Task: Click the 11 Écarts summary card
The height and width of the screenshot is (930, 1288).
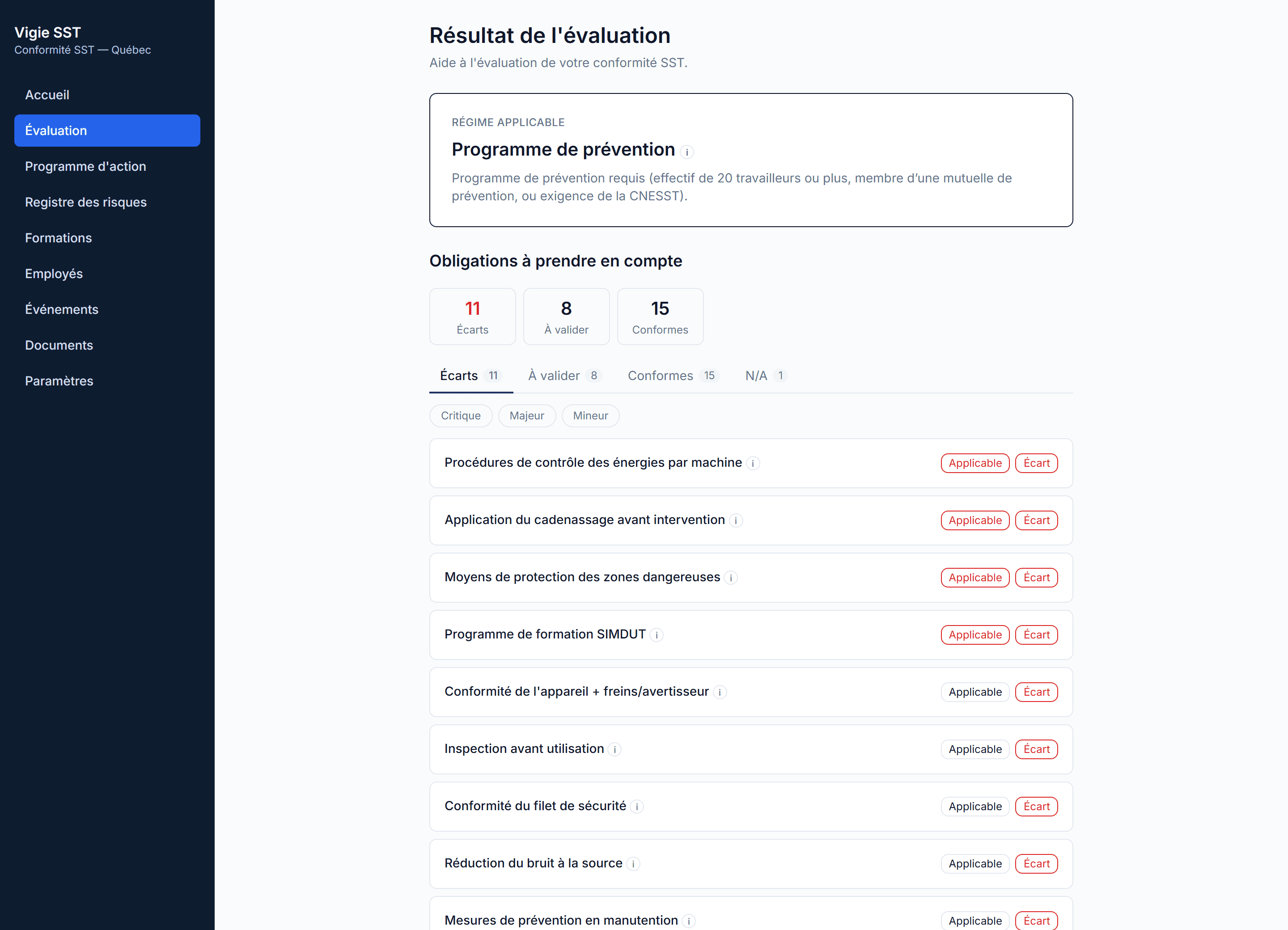Action: [x=473, y=316]
